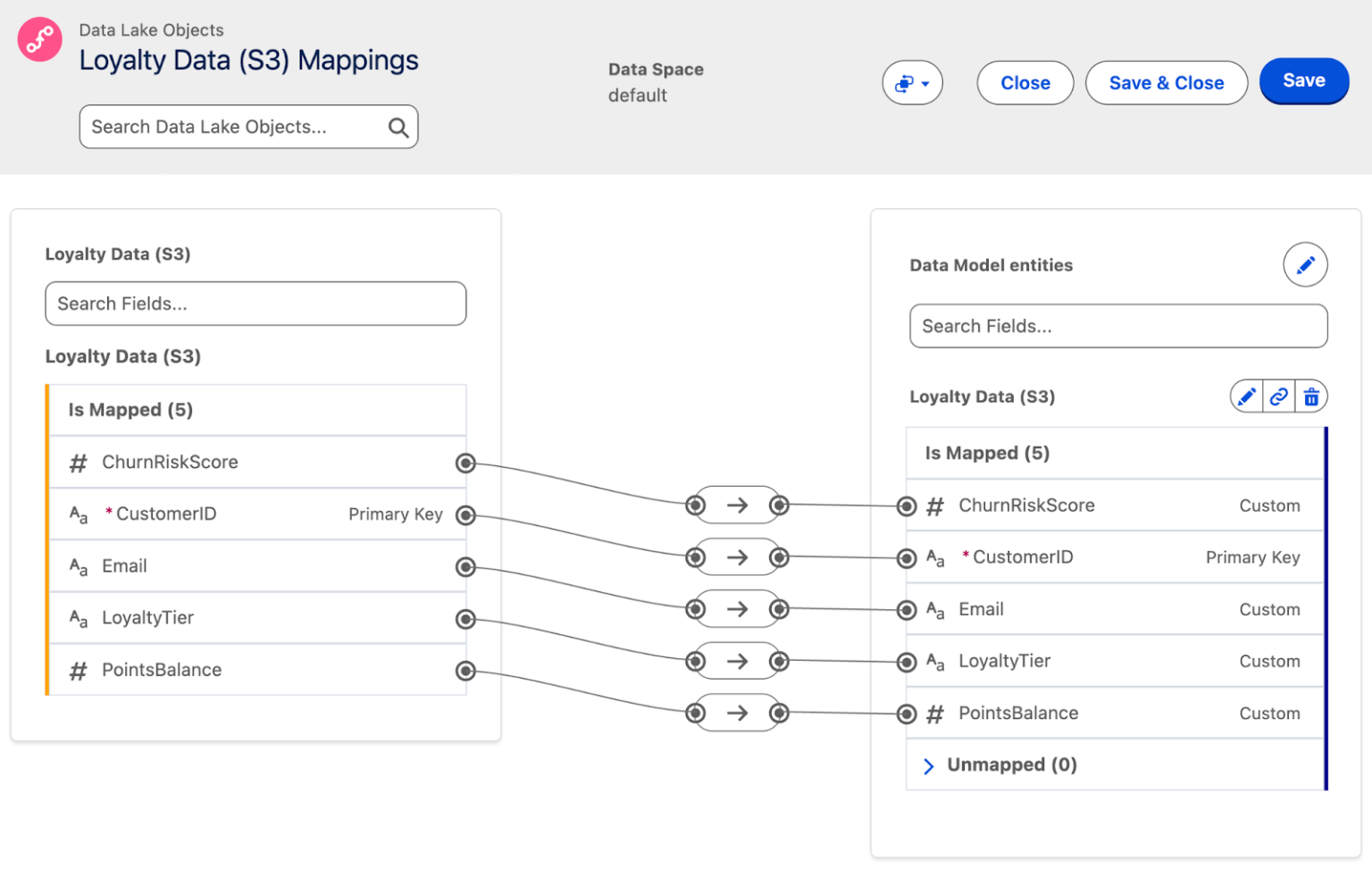
Task: Click the CustomerID mapping arrow node
Action: pyautogui.click(x=737, y=557)
